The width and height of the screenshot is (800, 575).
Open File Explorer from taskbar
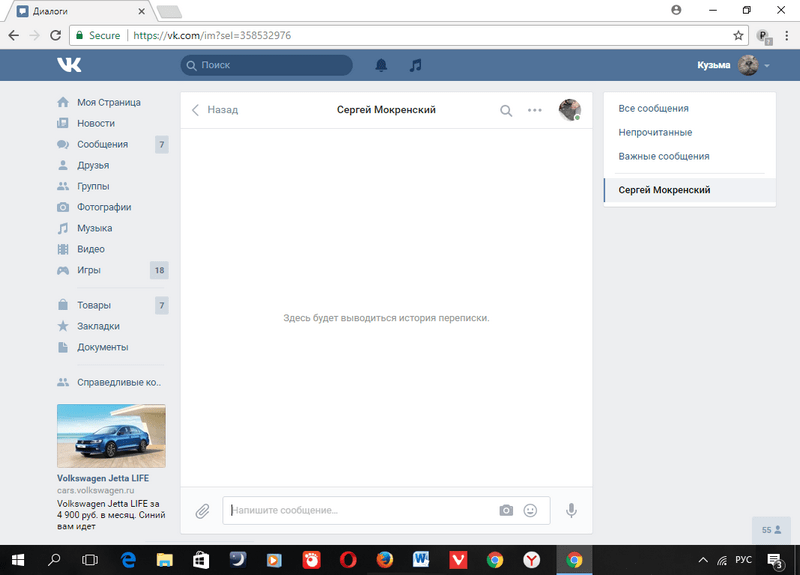[x=164, y=560]
